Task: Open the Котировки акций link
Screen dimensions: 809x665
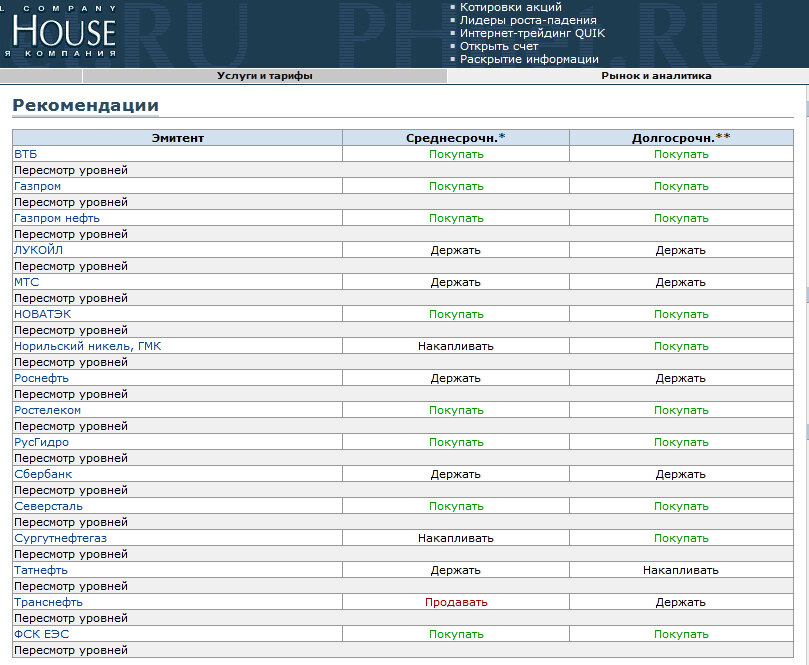Action: tap(511, 7)
